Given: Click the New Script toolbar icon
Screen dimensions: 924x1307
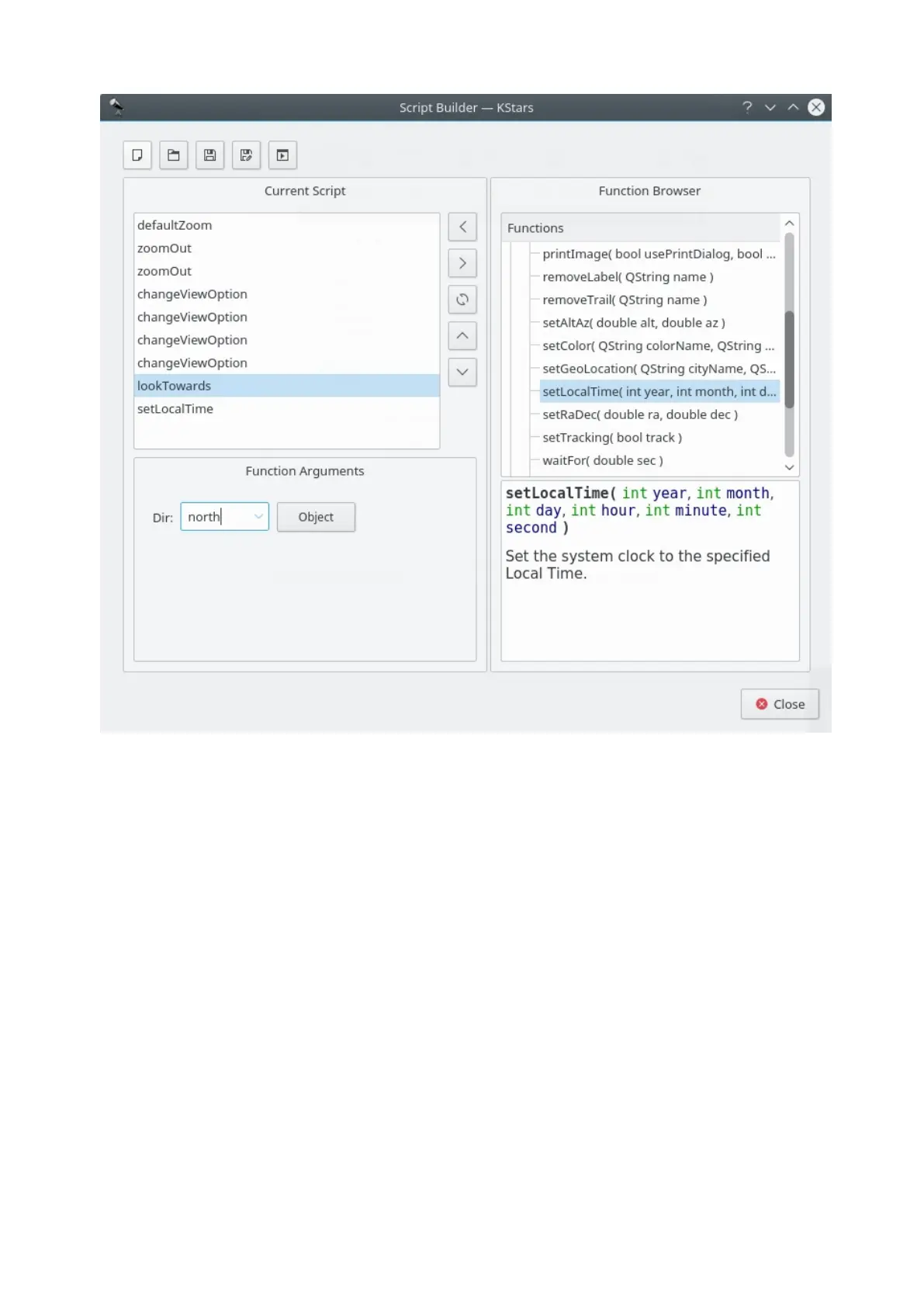Looking at the screenshot, I should [137, 155].
